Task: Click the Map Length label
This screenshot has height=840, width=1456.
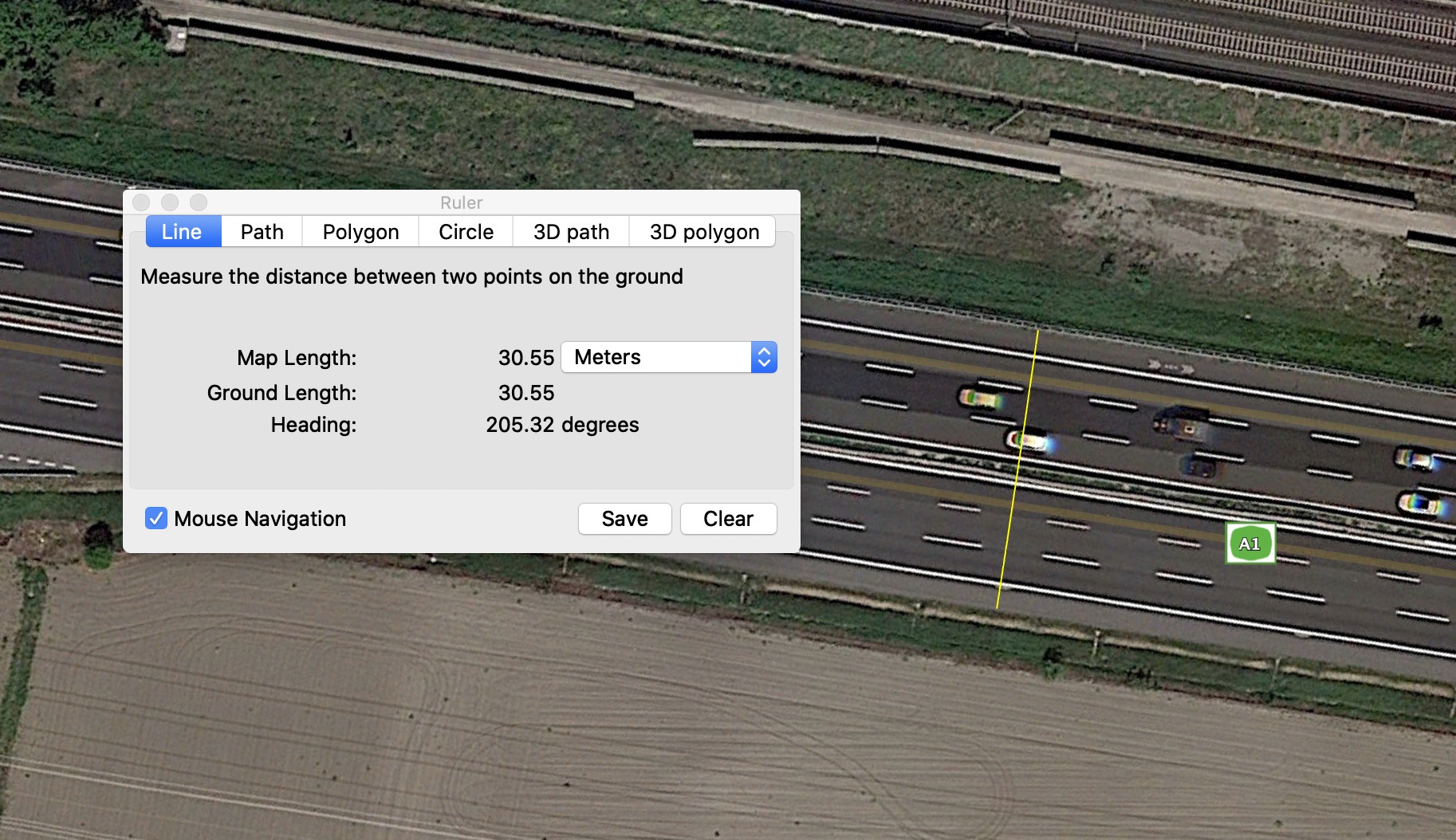Action: (x=297, y=358)
